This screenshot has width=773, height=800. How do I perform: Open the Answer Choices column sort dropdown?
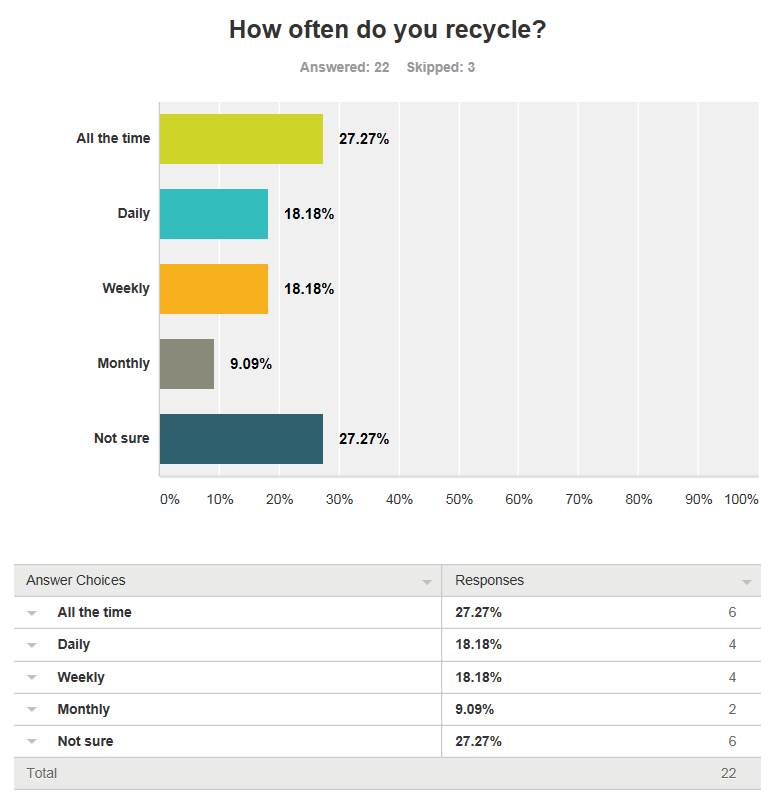(427, 581)
